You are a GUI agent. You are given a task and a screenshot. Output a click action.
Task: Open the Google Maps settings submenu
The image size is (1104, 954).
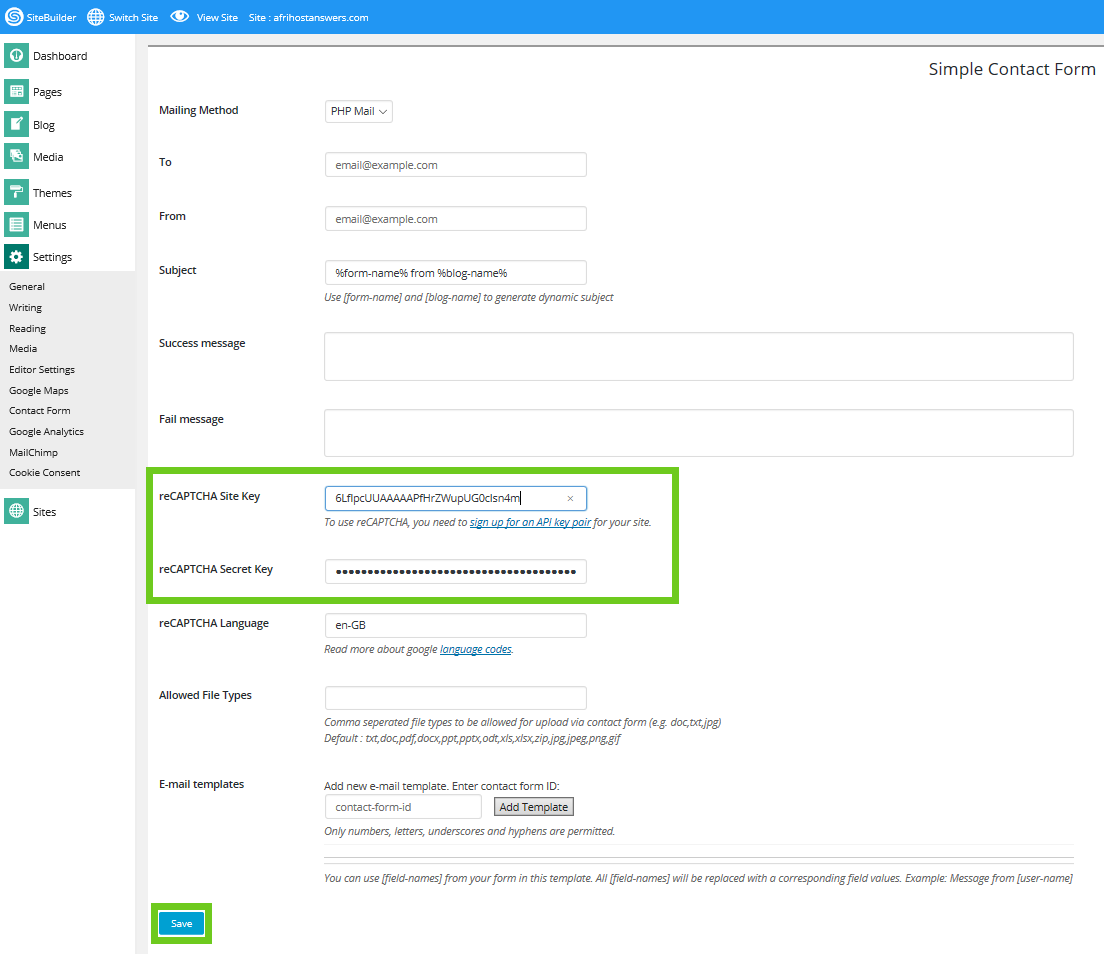(39, 390)
